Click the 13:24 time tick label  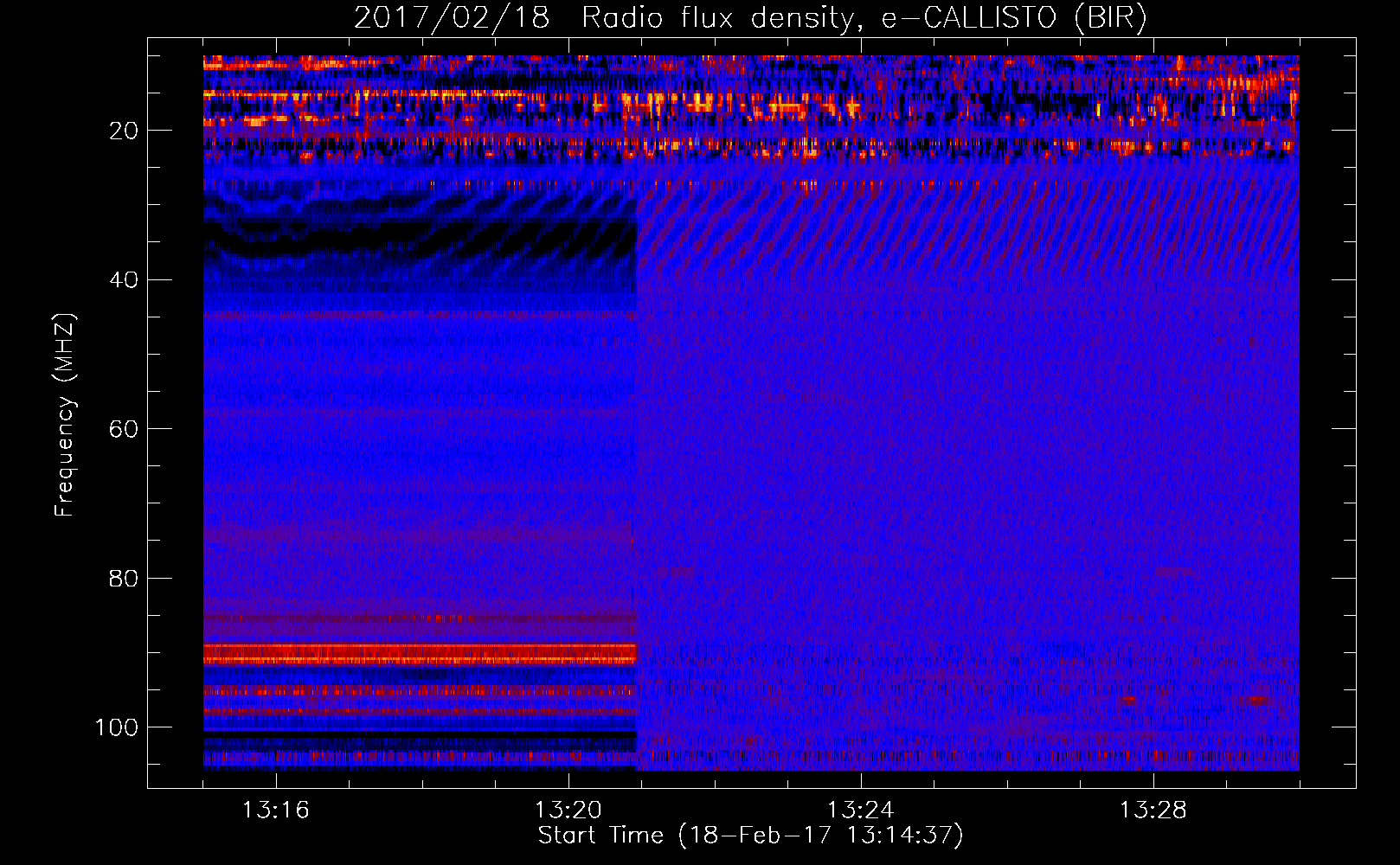(x=860, y=811)
